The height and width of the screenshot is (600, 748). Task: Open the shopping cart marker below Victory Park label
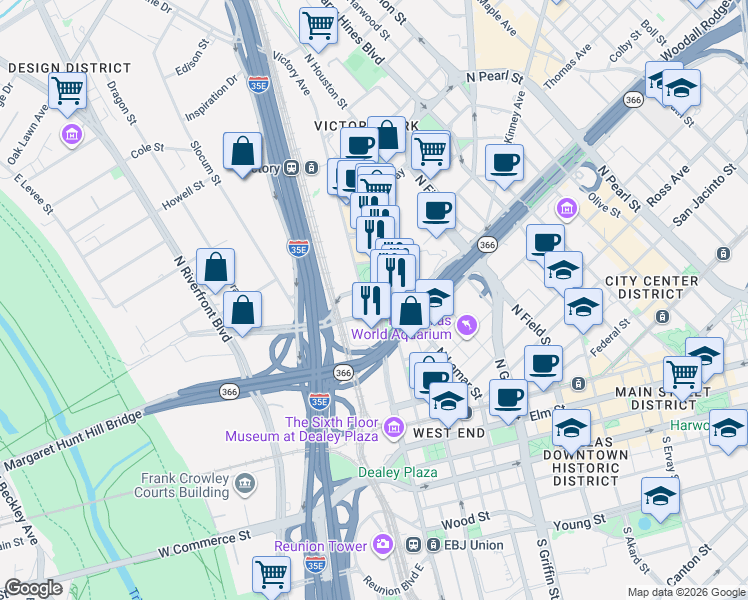430,155
